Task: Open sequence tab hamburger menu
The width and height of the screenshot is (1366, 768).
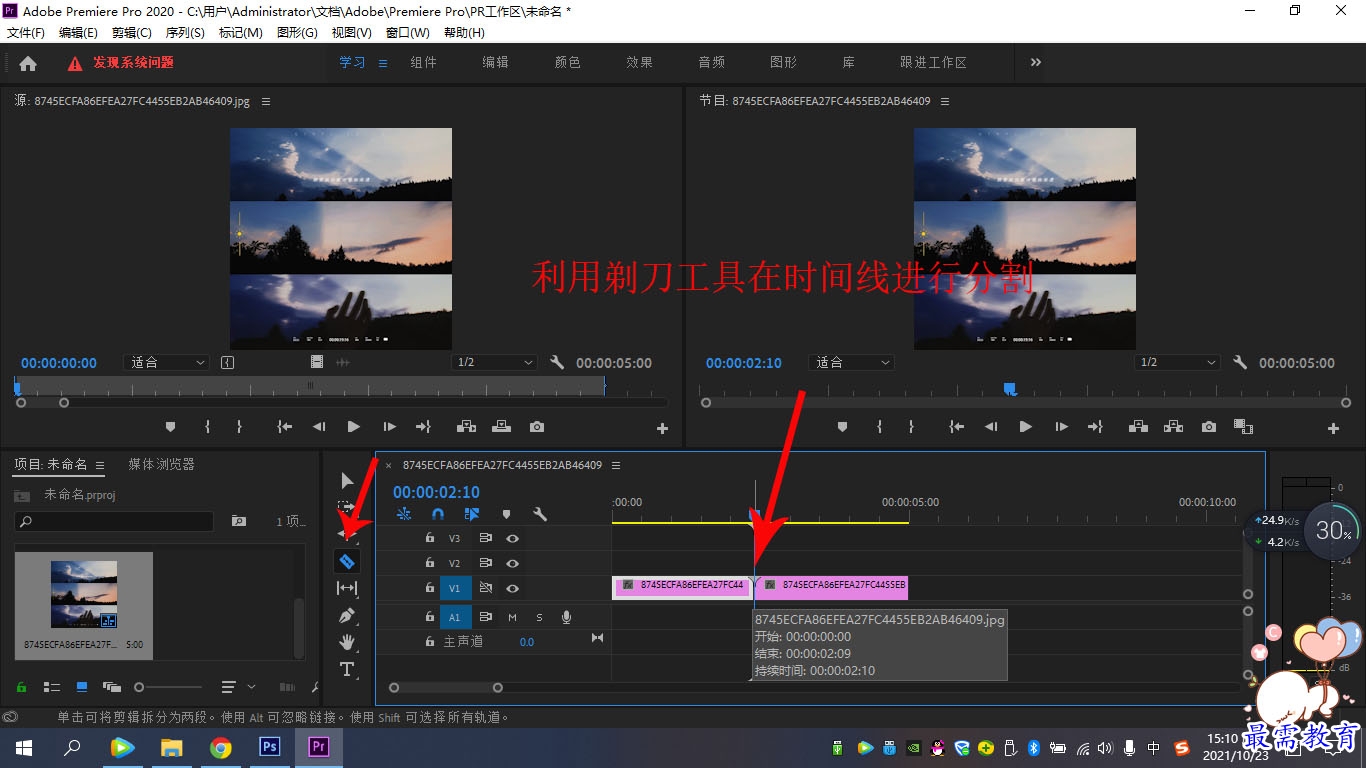Action: tap(616, 465)
